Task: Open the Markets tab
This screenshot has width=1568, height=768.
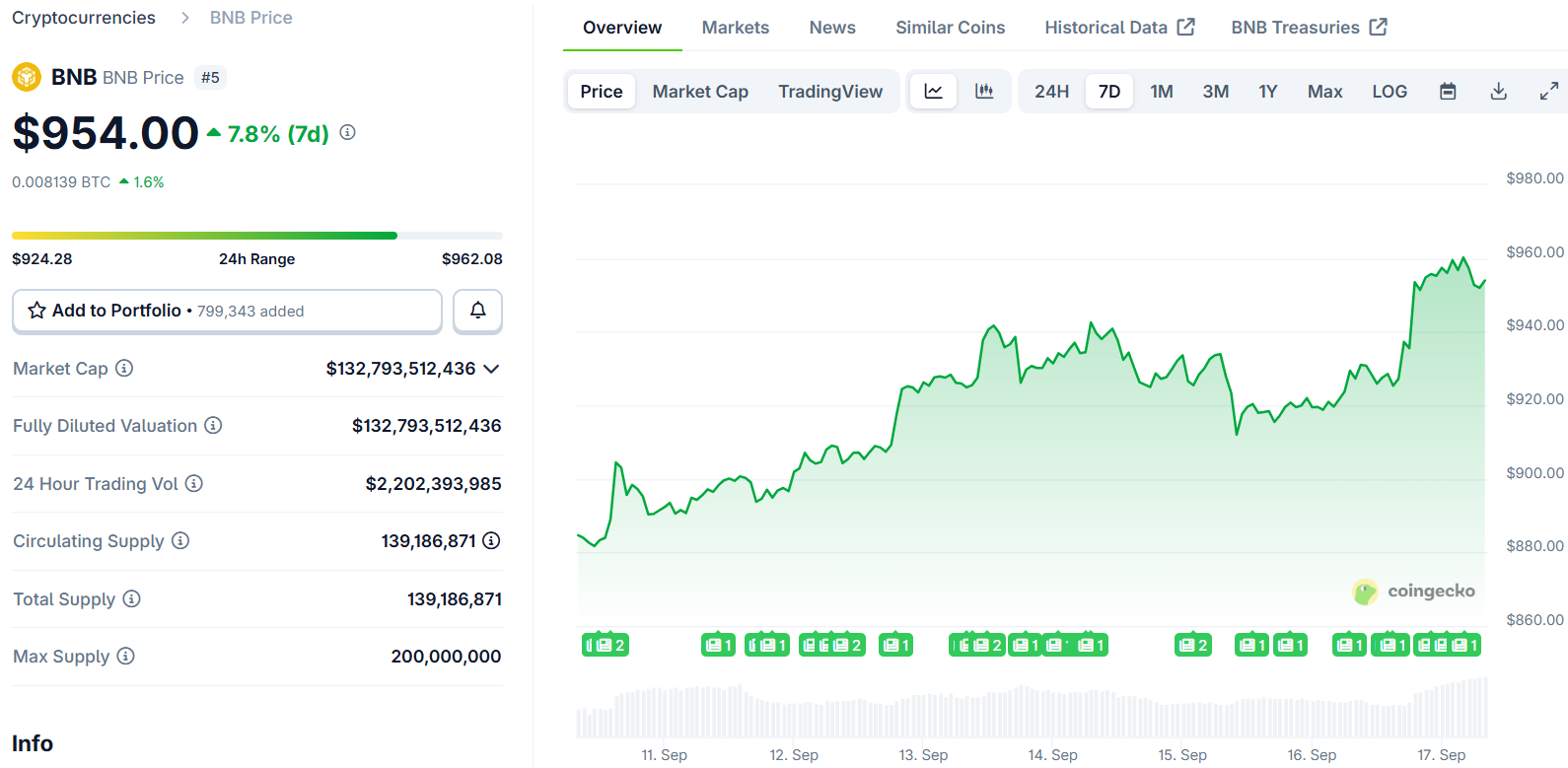Action: tap(736, 28)
